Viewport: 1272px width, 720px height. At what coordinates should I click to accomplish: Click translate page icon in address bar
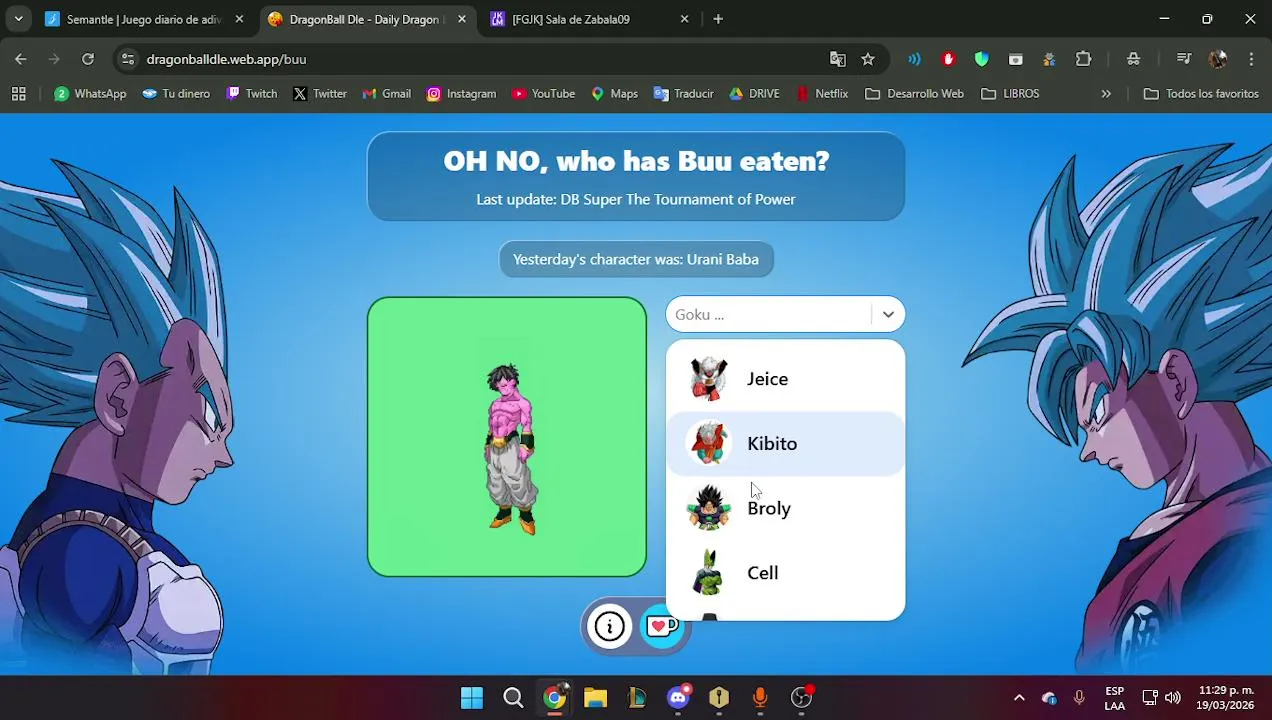pyautogui.click(x=838, y=59)
